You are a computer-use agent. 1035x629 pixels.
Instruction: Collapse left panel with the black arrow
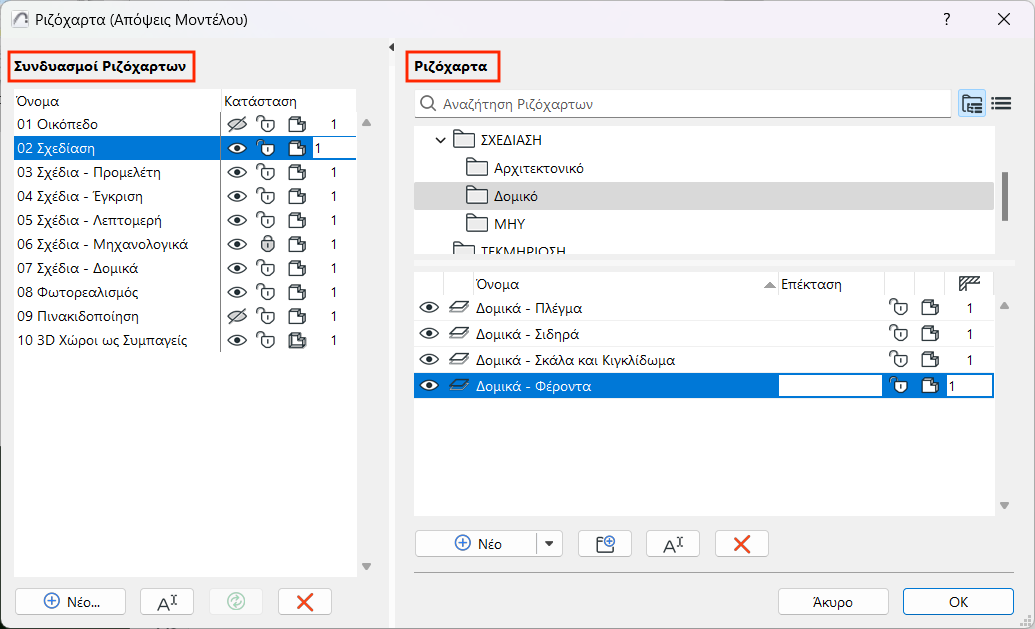point(391,47)
